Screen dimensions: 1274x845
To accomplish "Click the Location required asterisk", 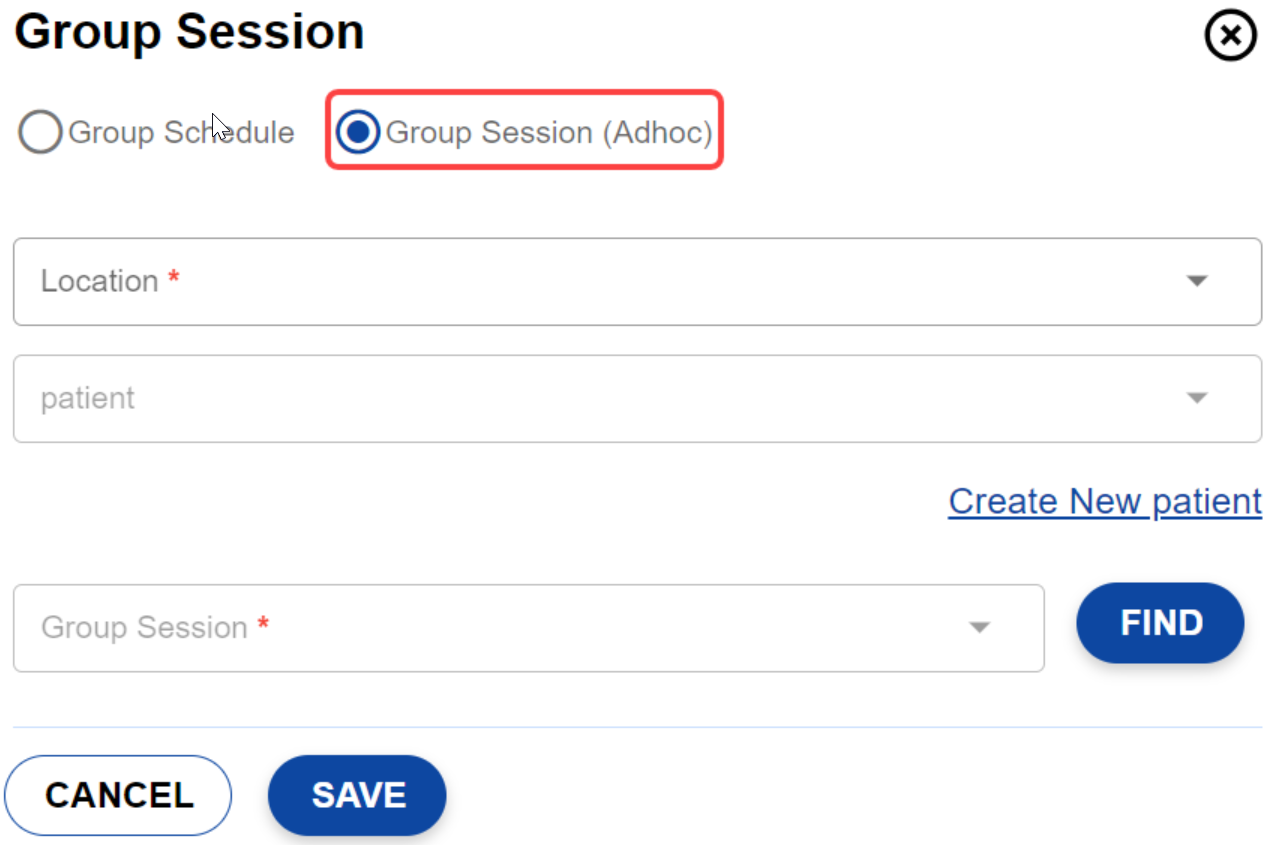I will pyautogui.click(x=174, y=279).
